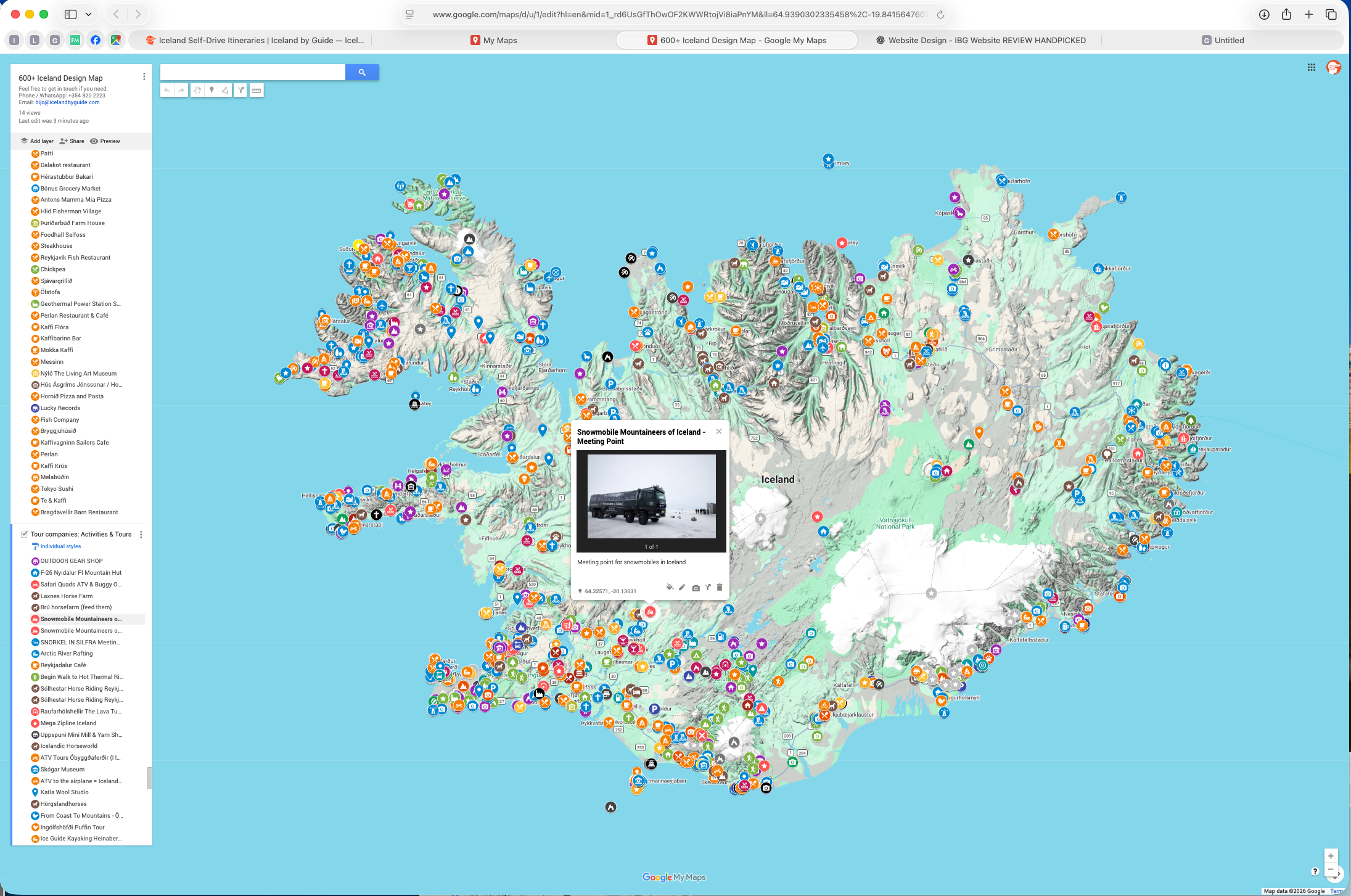Viewport: 1351px width, 896px height.
Task: Switch to the Untitled tab
Action: (x=1222, y=40)
